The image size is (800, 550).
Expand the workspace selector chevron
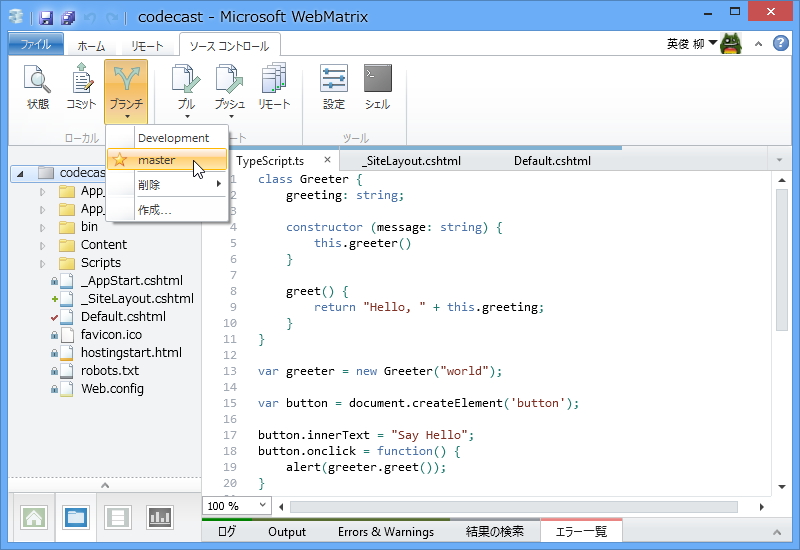[x=105, y=485]
